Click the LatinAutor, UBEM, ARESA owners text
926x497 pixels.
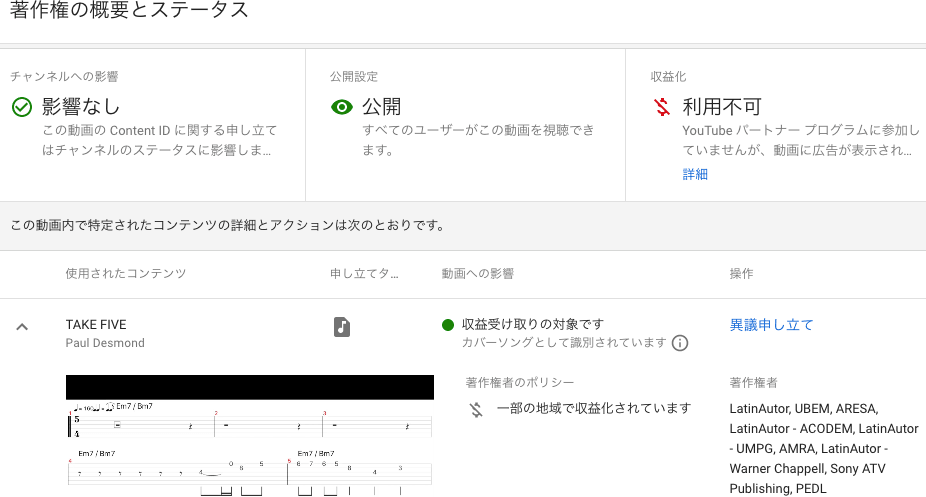824,449
